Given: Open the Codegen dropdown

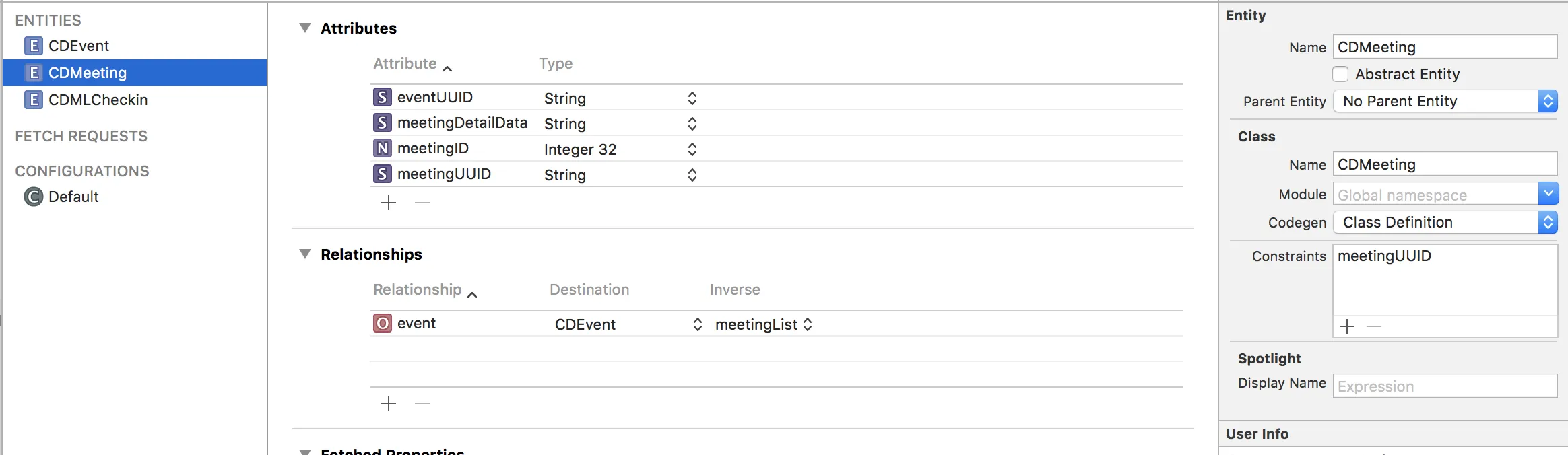Looking at the screenshot, I should [x=1445, y=222].
